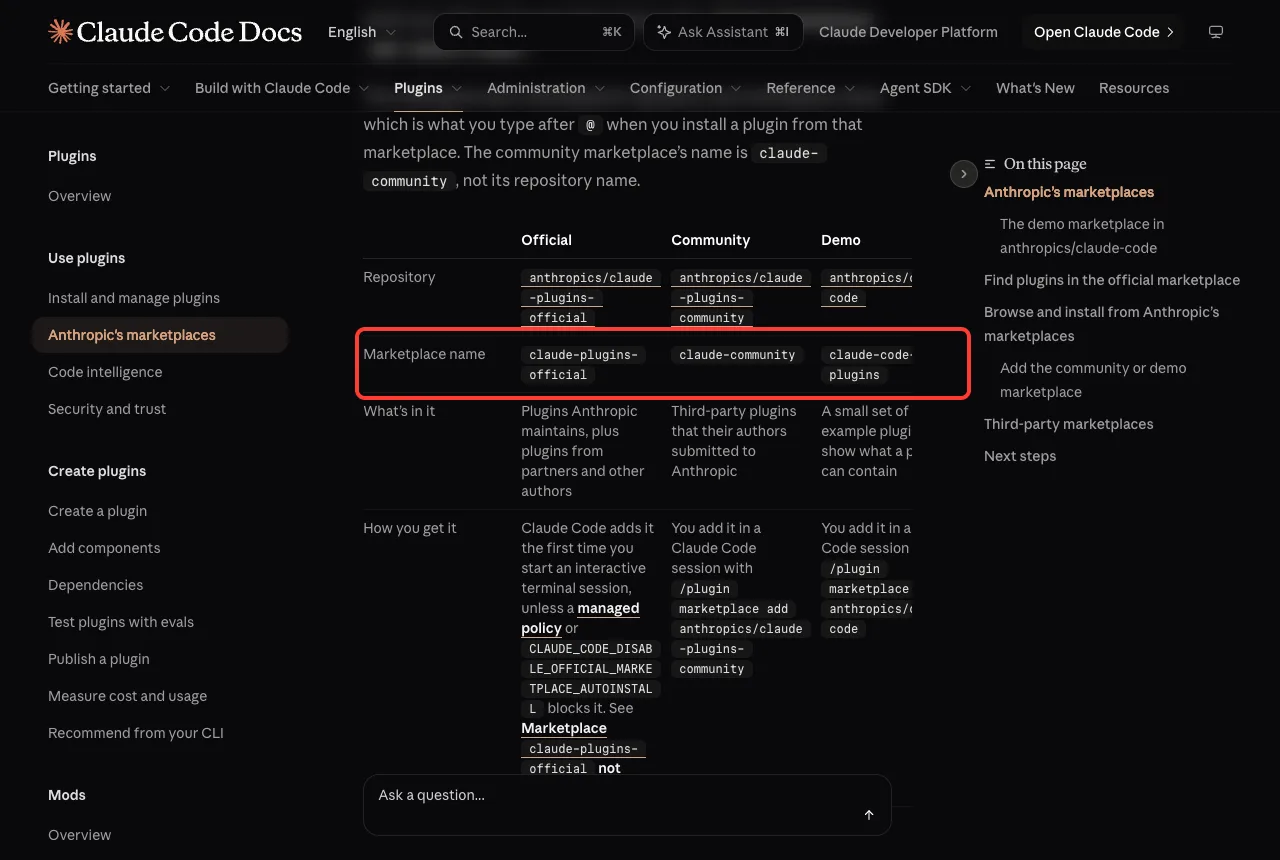Open the Add components page
Screen dimensions: 1280x860
coord(104,548)
